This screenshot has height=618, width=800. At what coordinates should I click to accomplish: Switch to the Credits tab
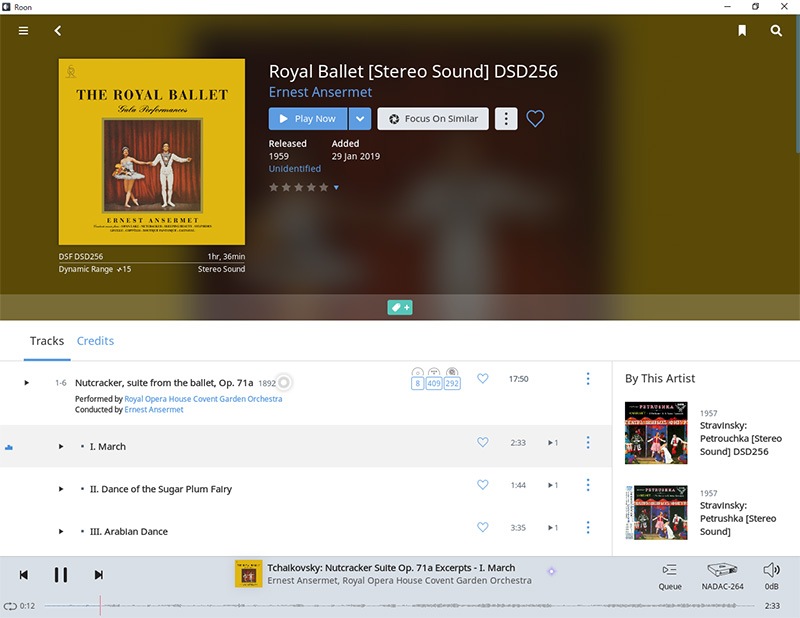(x=95, y=341)
